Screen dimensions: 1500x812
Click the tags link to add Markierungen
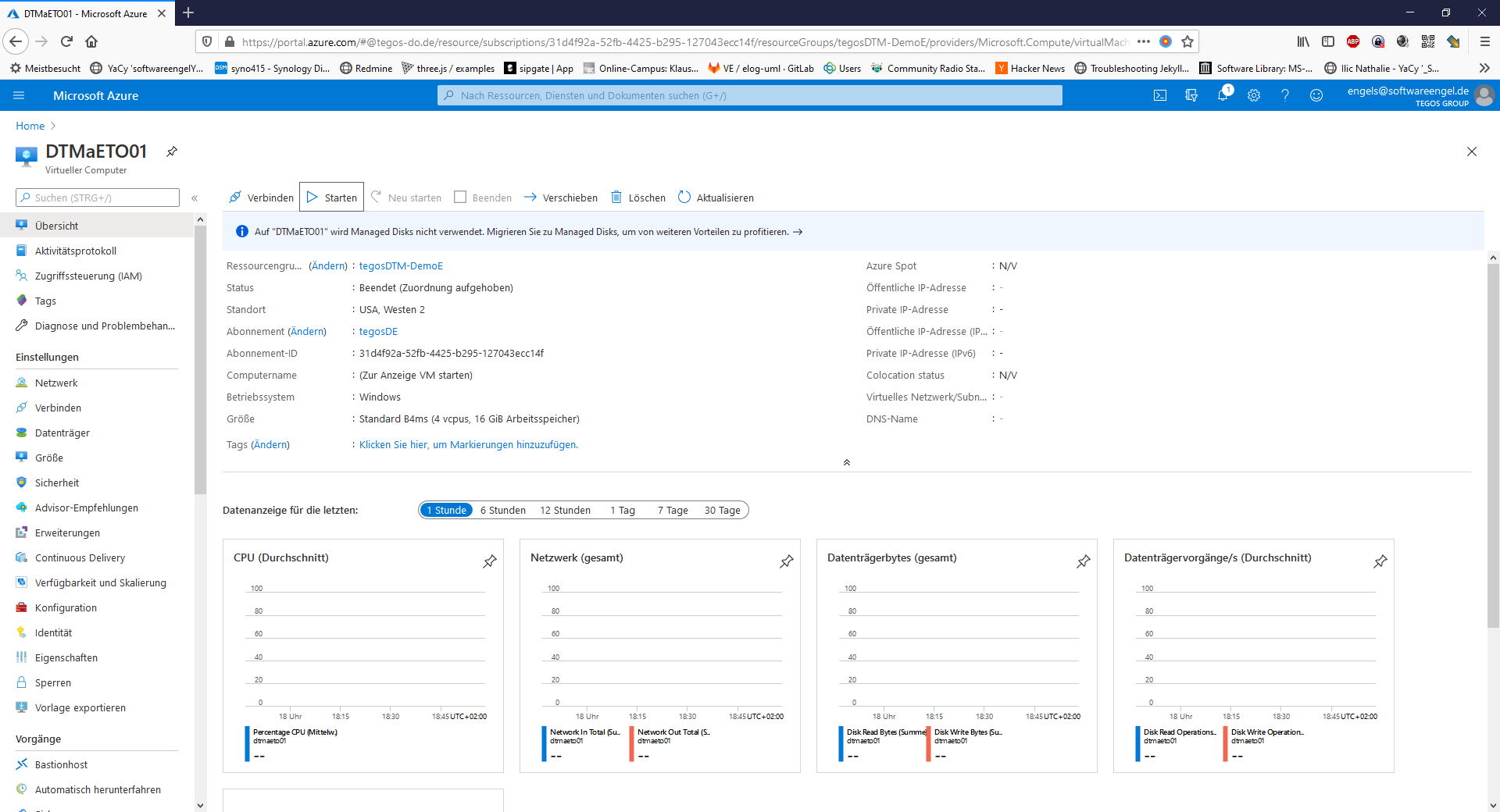point(469,445)
